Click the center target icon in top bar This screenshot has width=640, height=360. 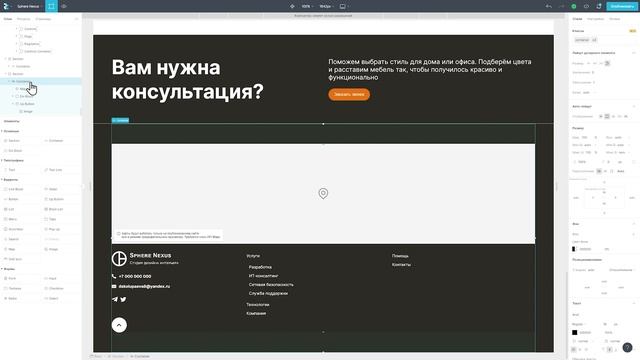[x=292, y=6]
